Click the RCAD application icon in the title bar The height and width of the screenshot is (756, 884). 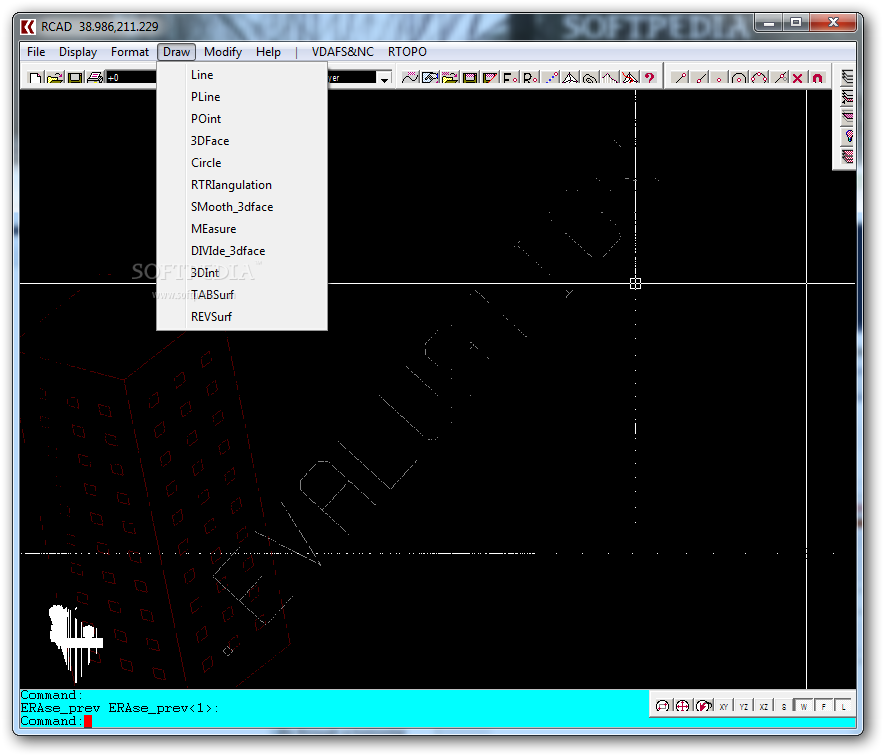pyautogui.click(x=28, y=26)
